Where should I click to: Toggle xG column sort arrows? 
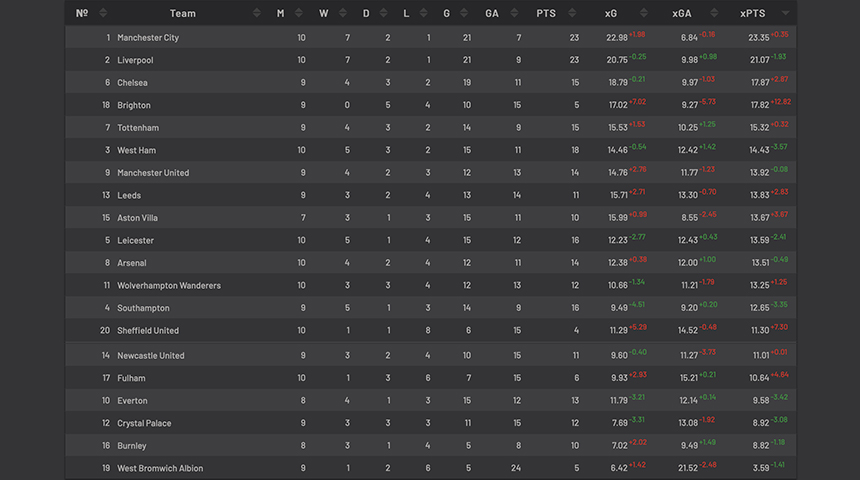[644, 13]
